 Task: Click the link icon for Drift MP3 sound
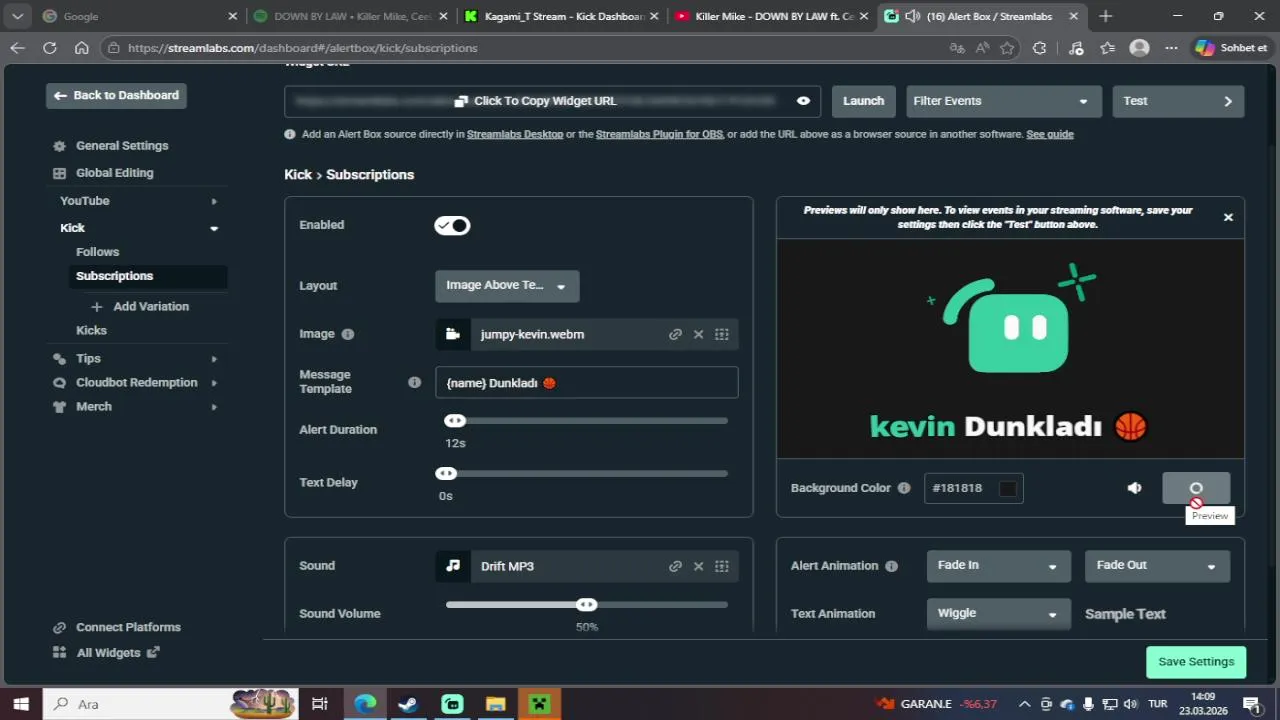(x=675, y=566)
